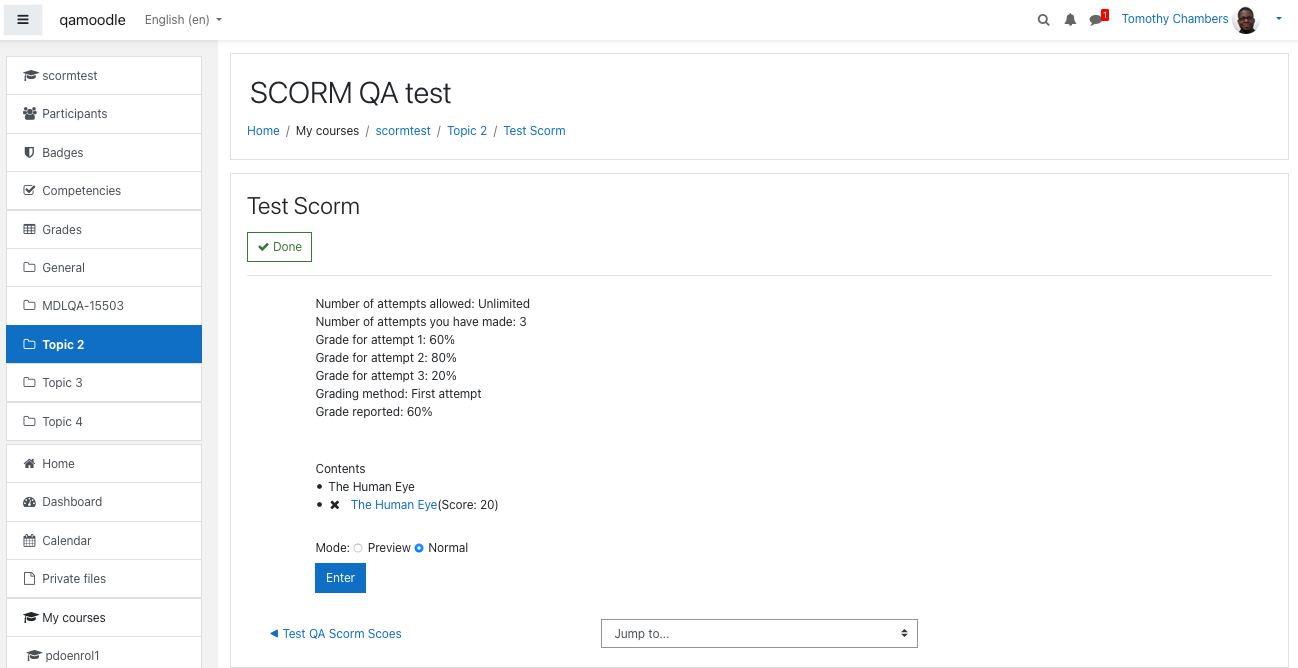Open Dashboard from the sidebar
The image size is (1298, 668).
[x=104, y=502]
